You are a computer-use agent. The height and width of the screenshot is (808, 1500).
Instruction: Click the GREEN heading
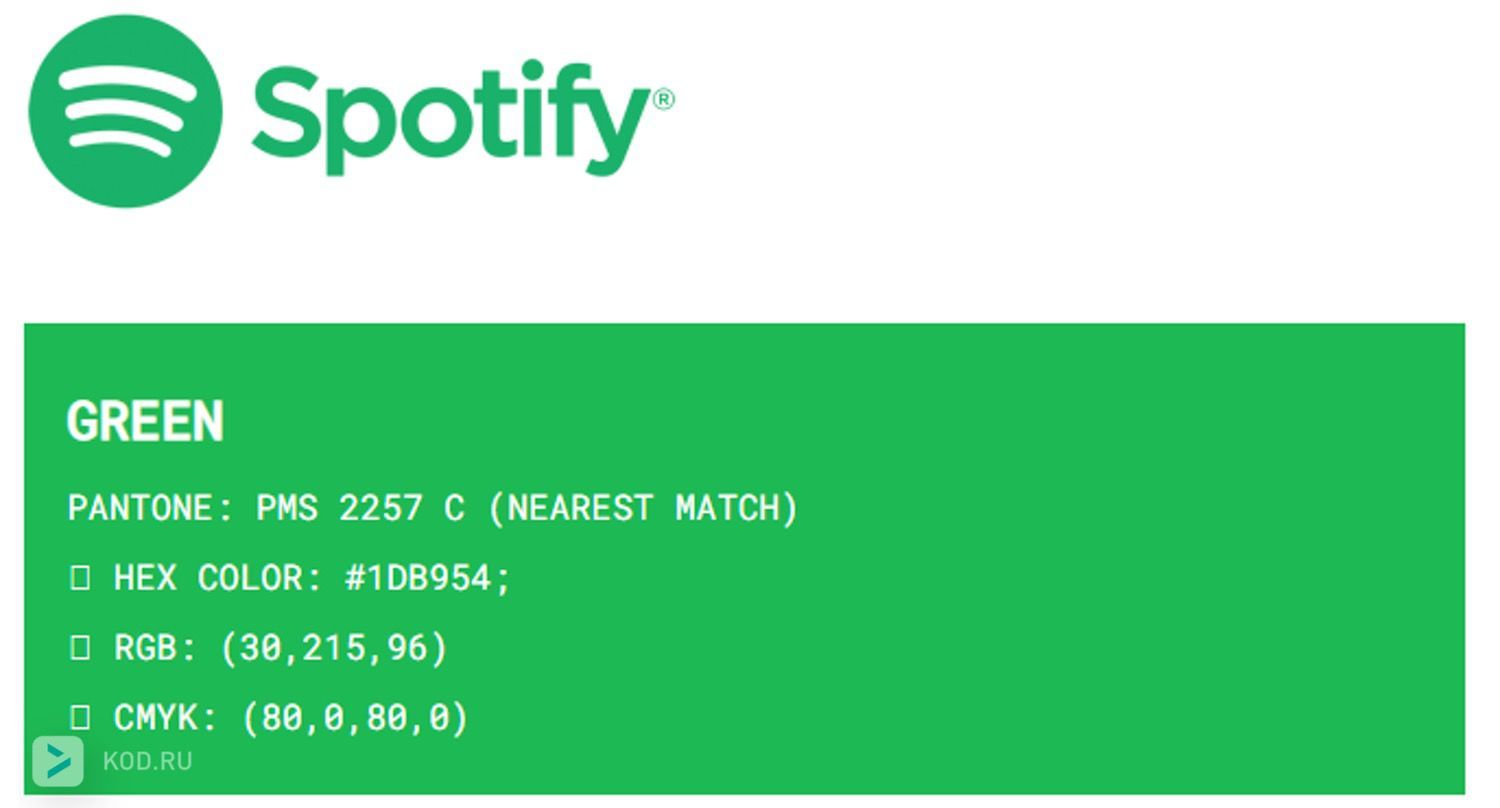tap(145, 421)
